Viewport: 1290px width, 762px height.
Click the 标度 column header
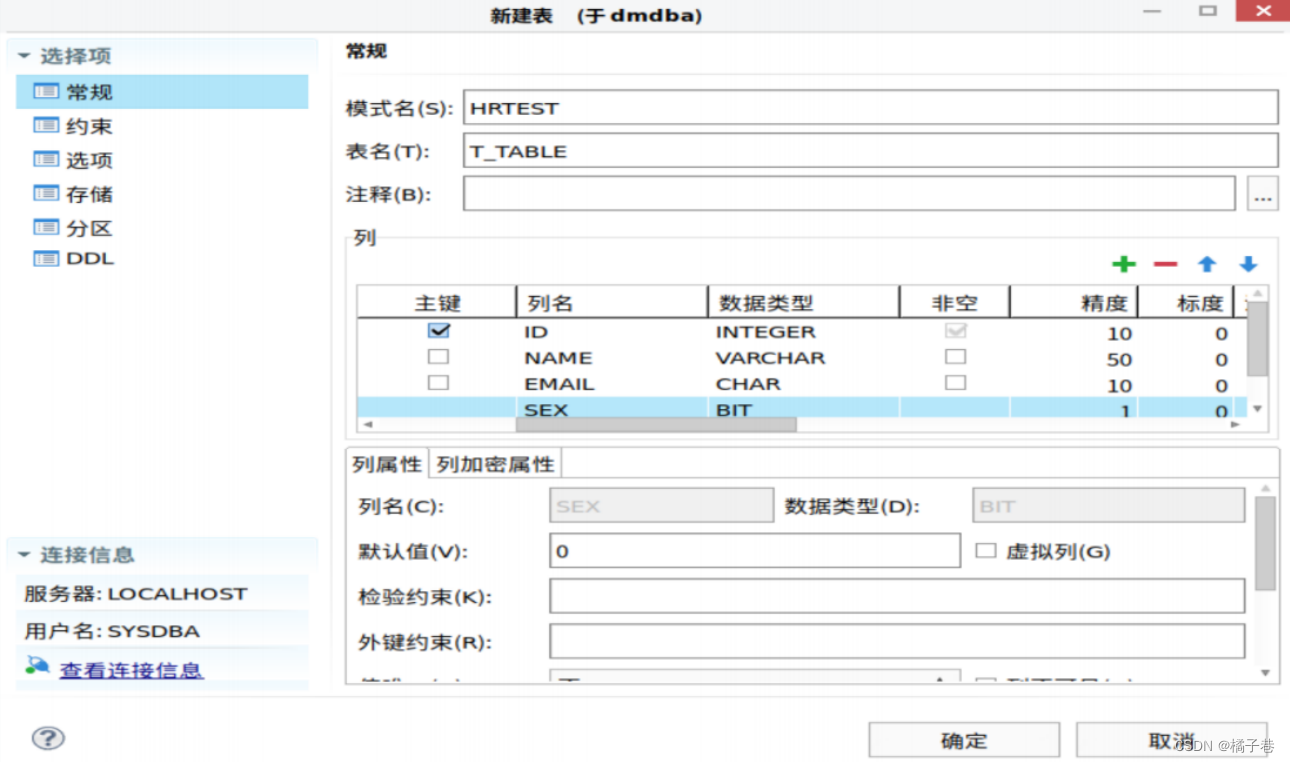(x=1188, y=303)
